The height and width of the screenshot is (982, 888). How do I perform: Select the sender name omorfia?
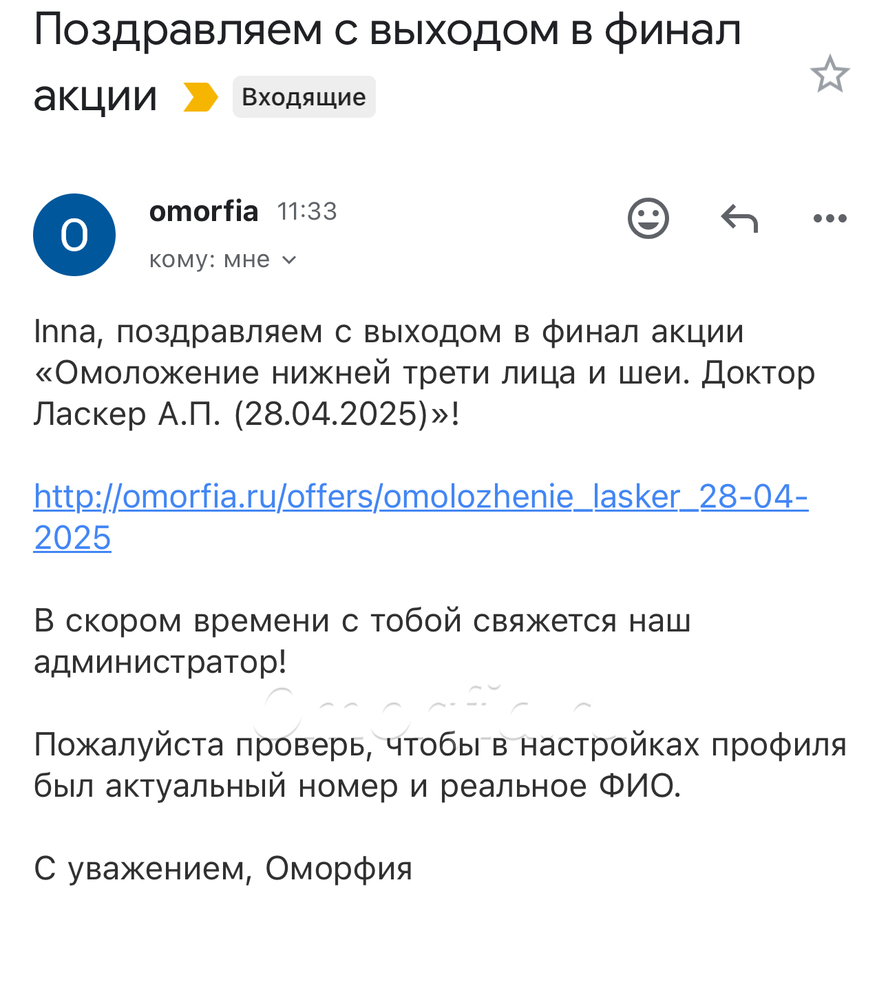click(204, 211)
